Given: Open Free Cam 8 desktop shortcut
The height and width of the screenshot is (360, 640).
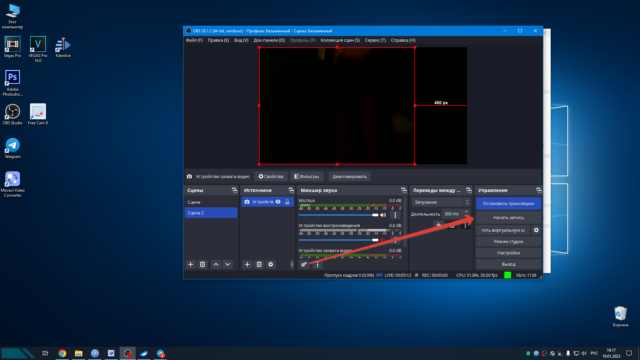Looking at the screenshot, I should coord(38,114).
